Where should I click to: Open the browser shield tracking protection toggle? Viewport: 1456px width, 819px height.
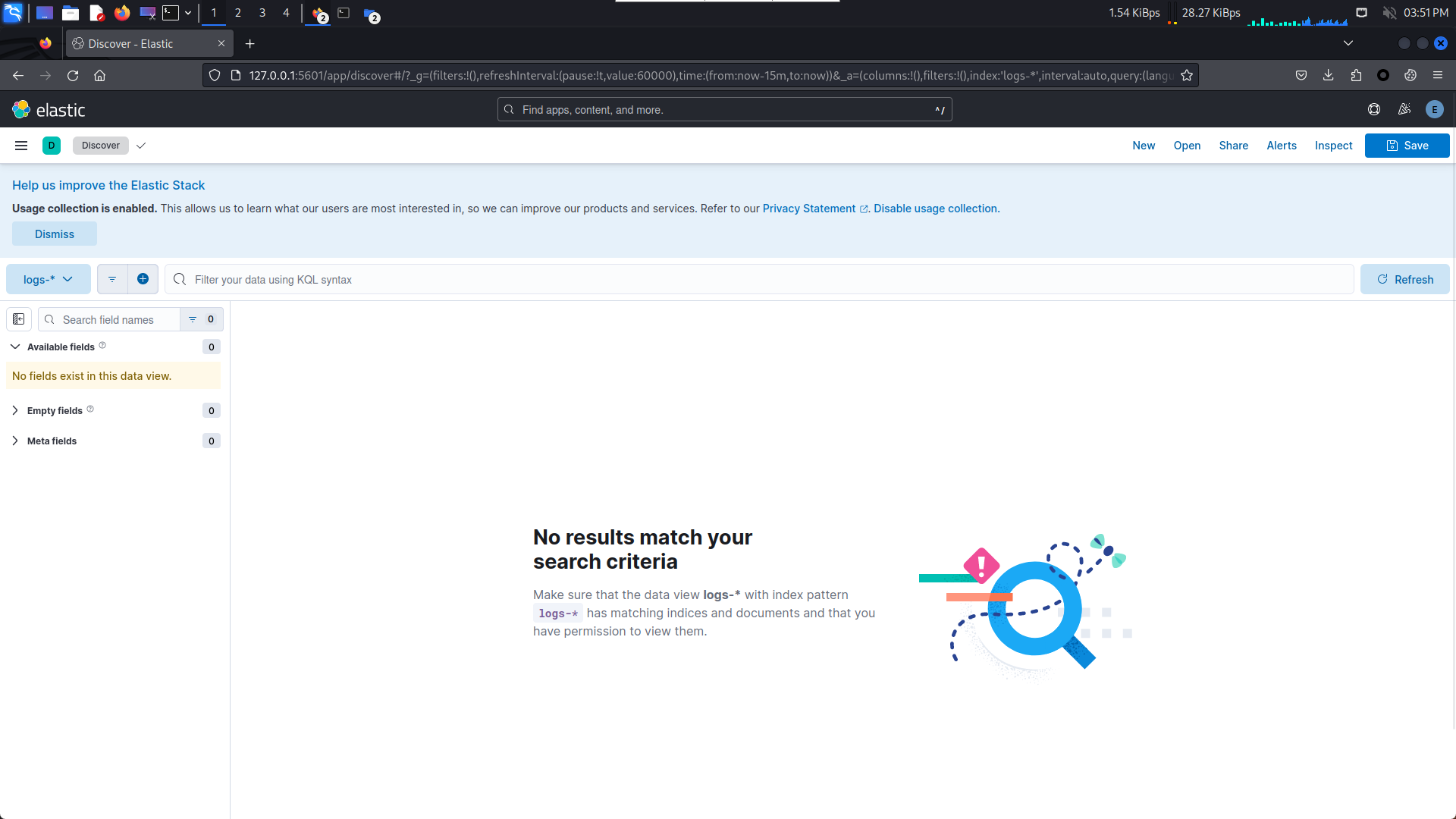215,75
